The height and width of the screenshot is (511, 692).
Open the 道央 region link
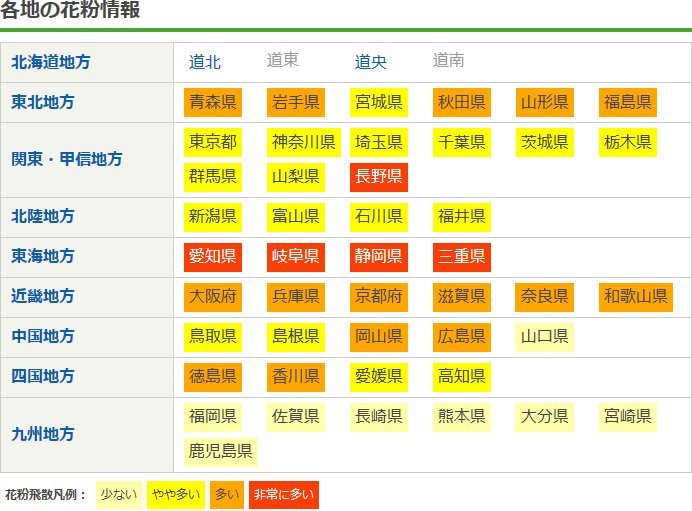[371, 62]
